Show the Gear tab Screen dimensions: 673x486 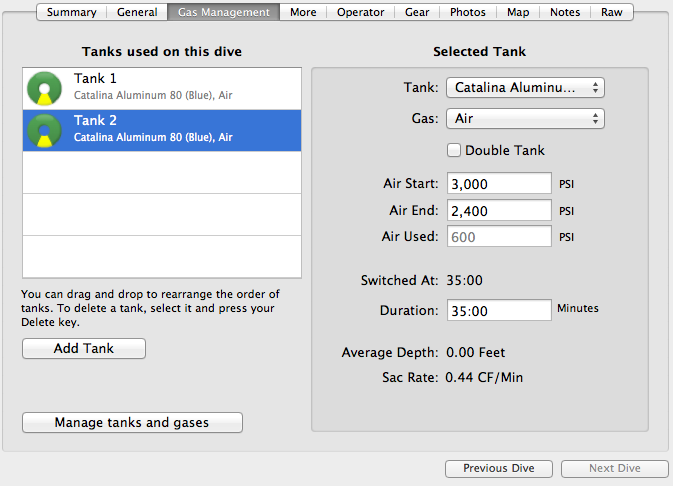point(418,13)
